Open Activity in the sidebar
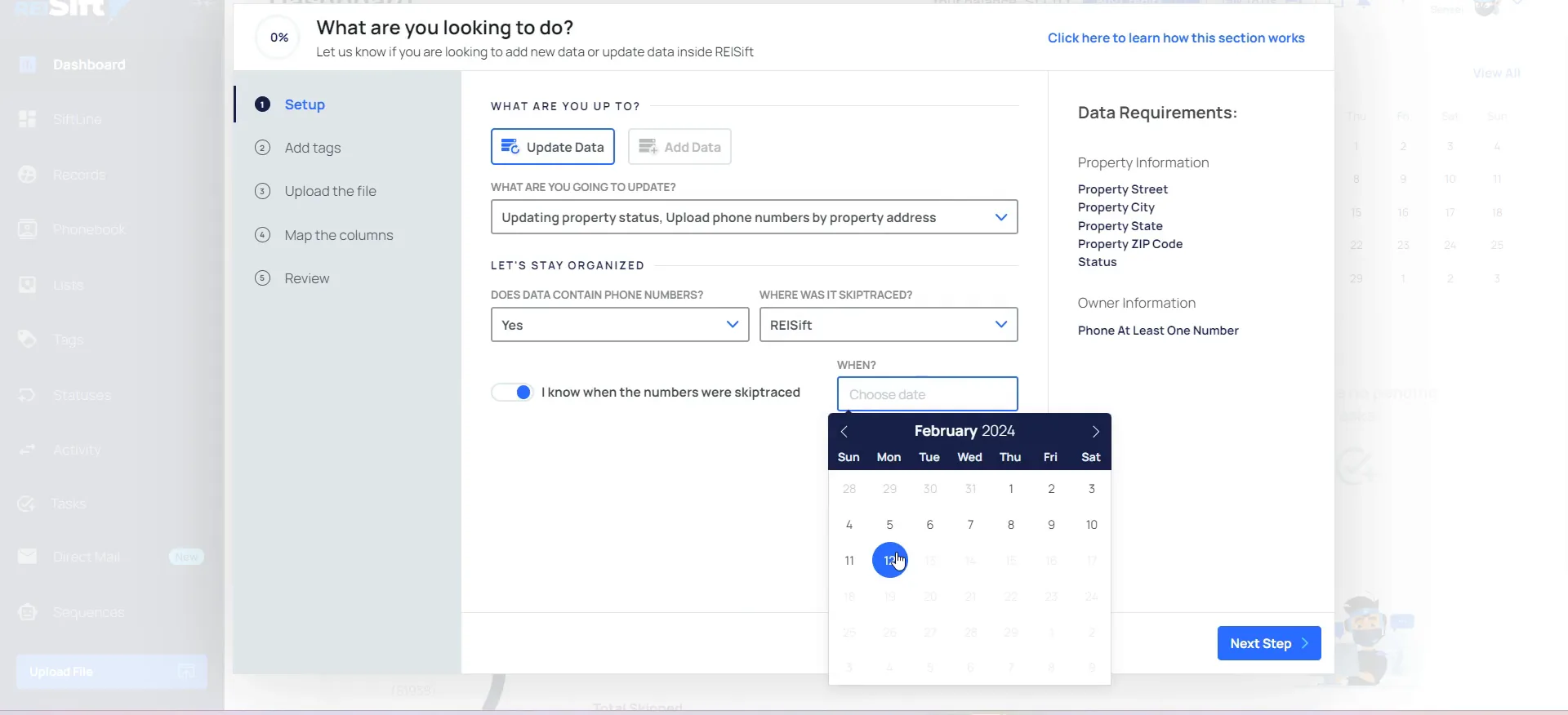Image resolution: width=1568 pixels, height=715 pixels. [77, 450]
